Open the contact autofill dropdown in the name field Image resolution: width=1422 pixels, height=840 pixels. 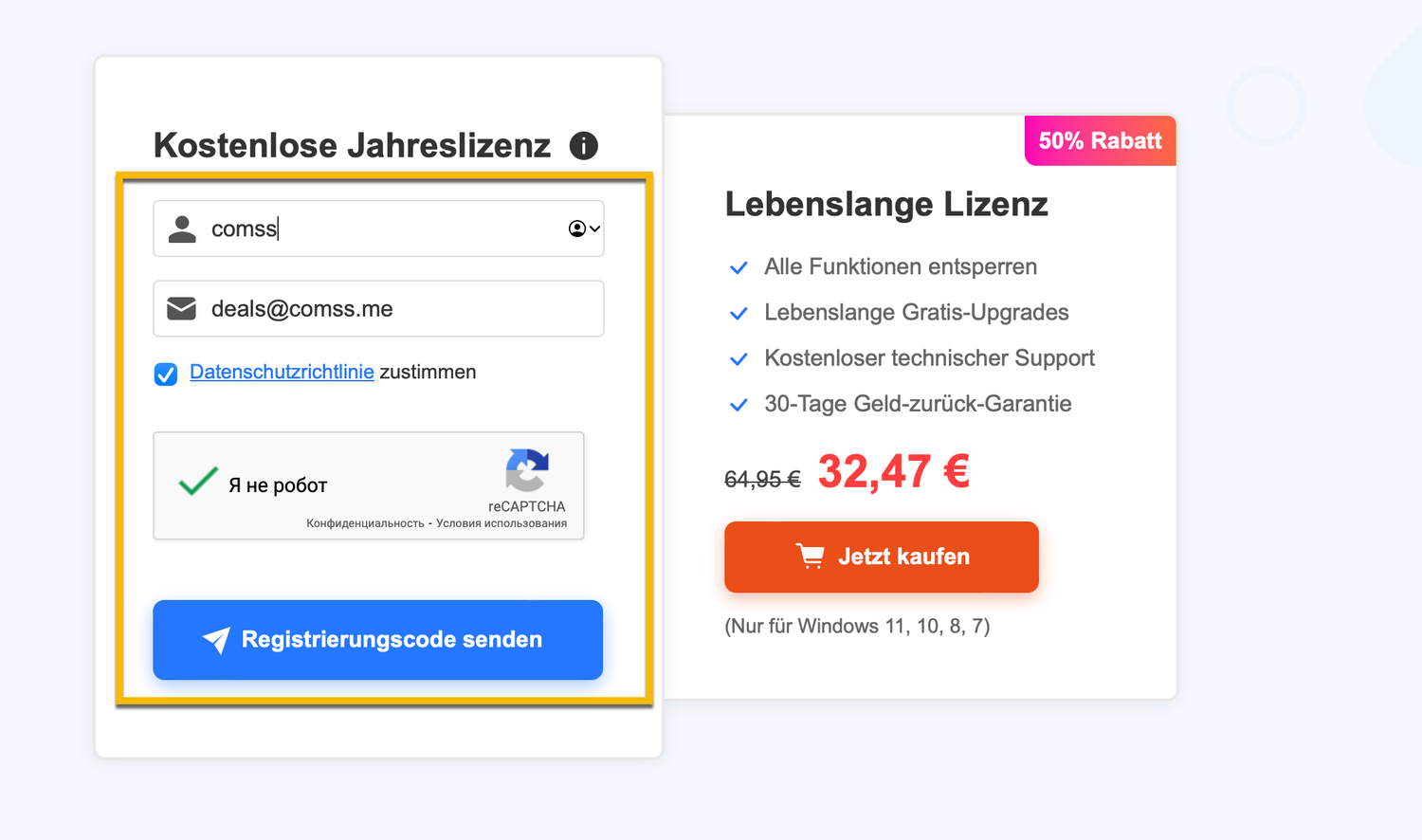click(x=584, y=228)
